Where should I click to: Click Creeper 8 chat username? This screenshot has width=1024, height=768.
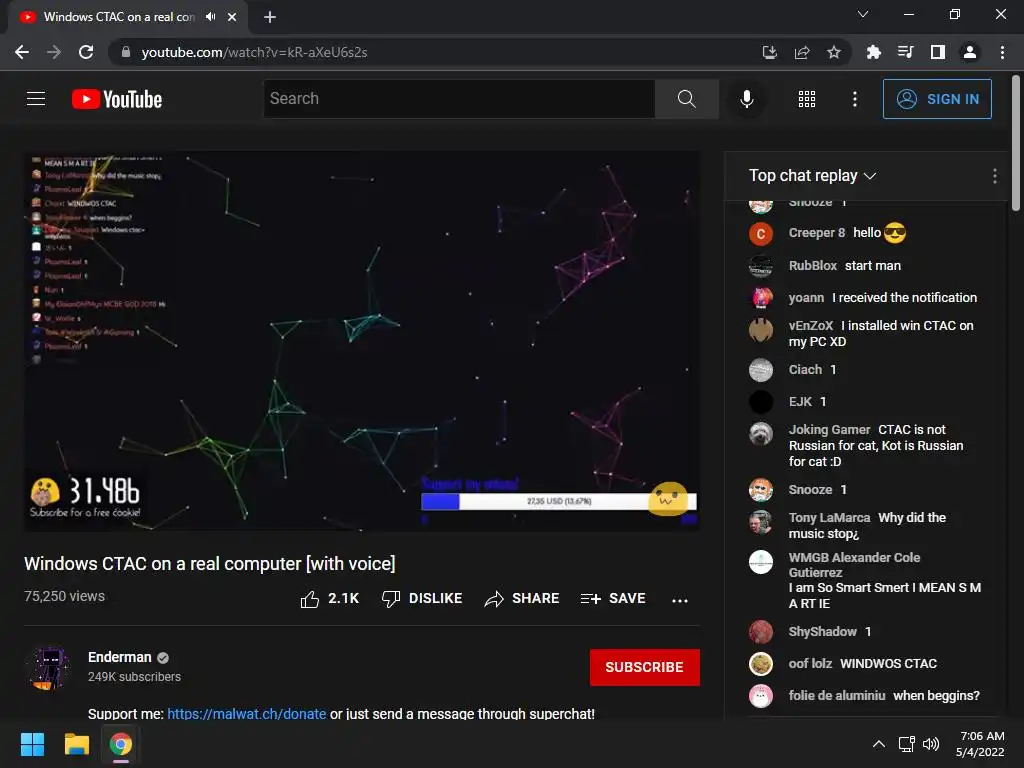(x=816, y=233)
